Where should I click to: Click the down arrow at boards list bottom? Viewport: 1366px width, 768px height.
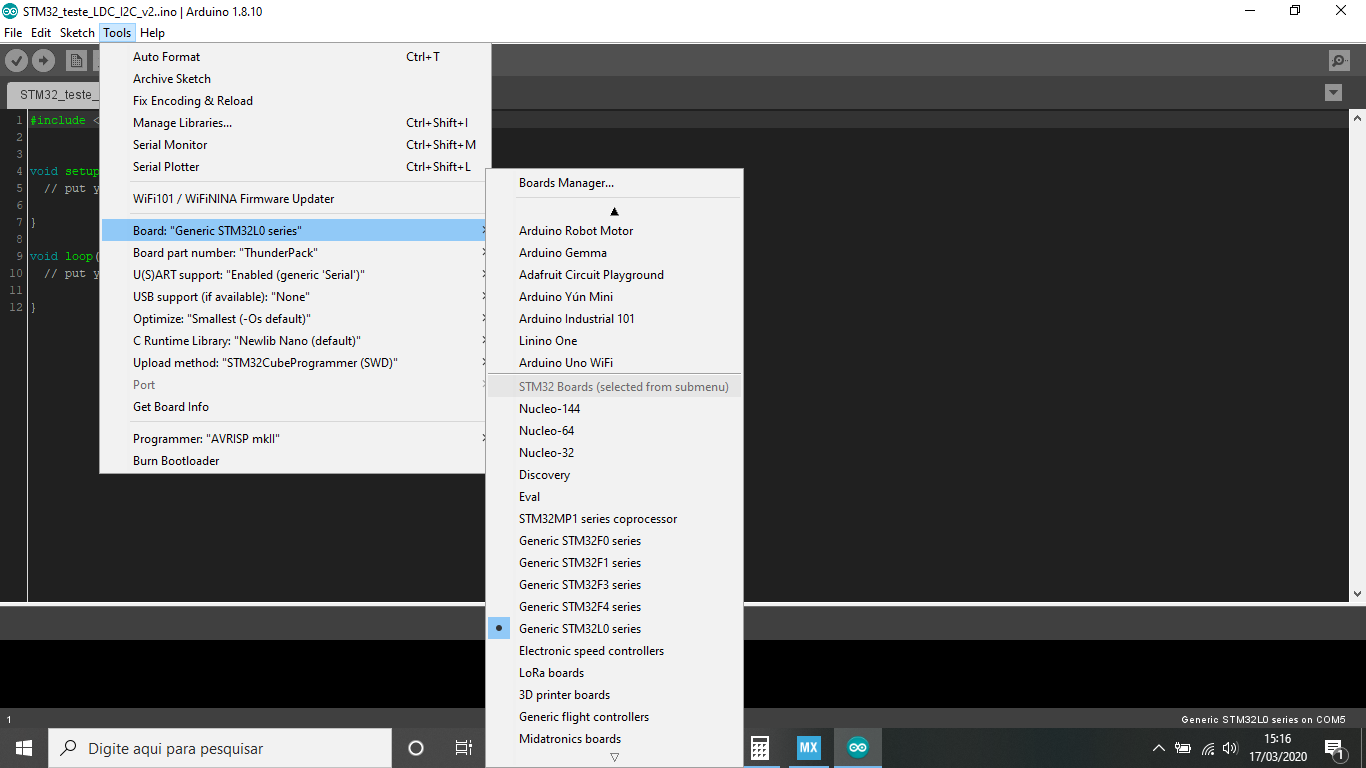coord(614,757)
